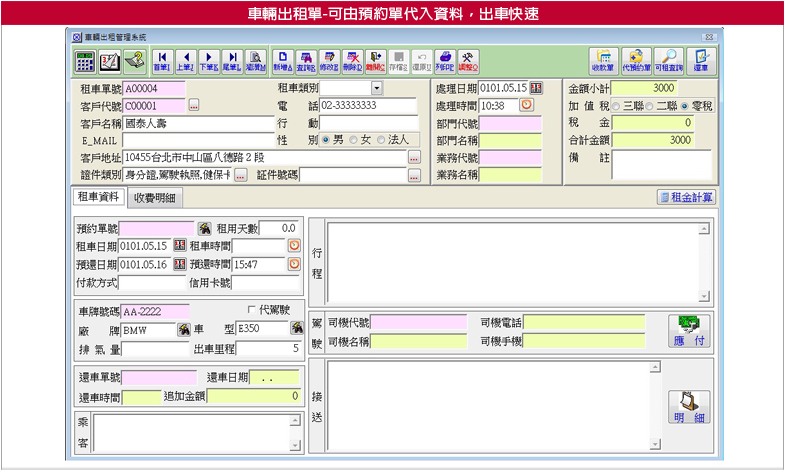
Task: Go to first record with 首筆 icon
Action: tap(162, 59)
